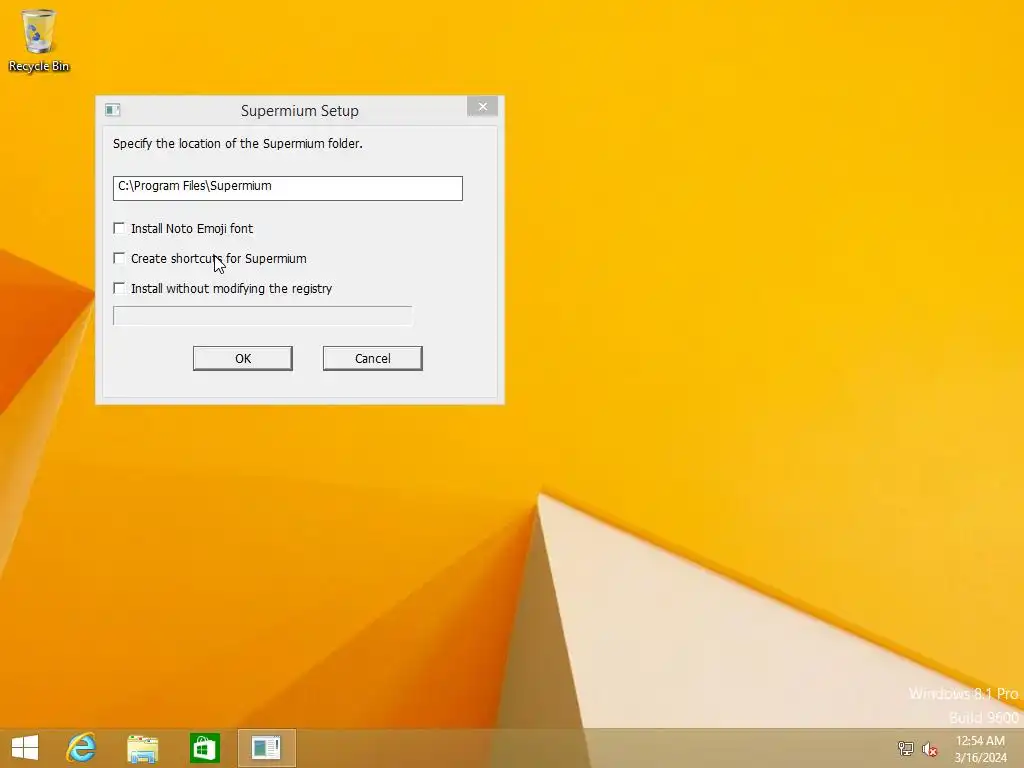Click the installation progress bar
The image size is (1024, 768).
pyautogui.click(x=263, y=315)
